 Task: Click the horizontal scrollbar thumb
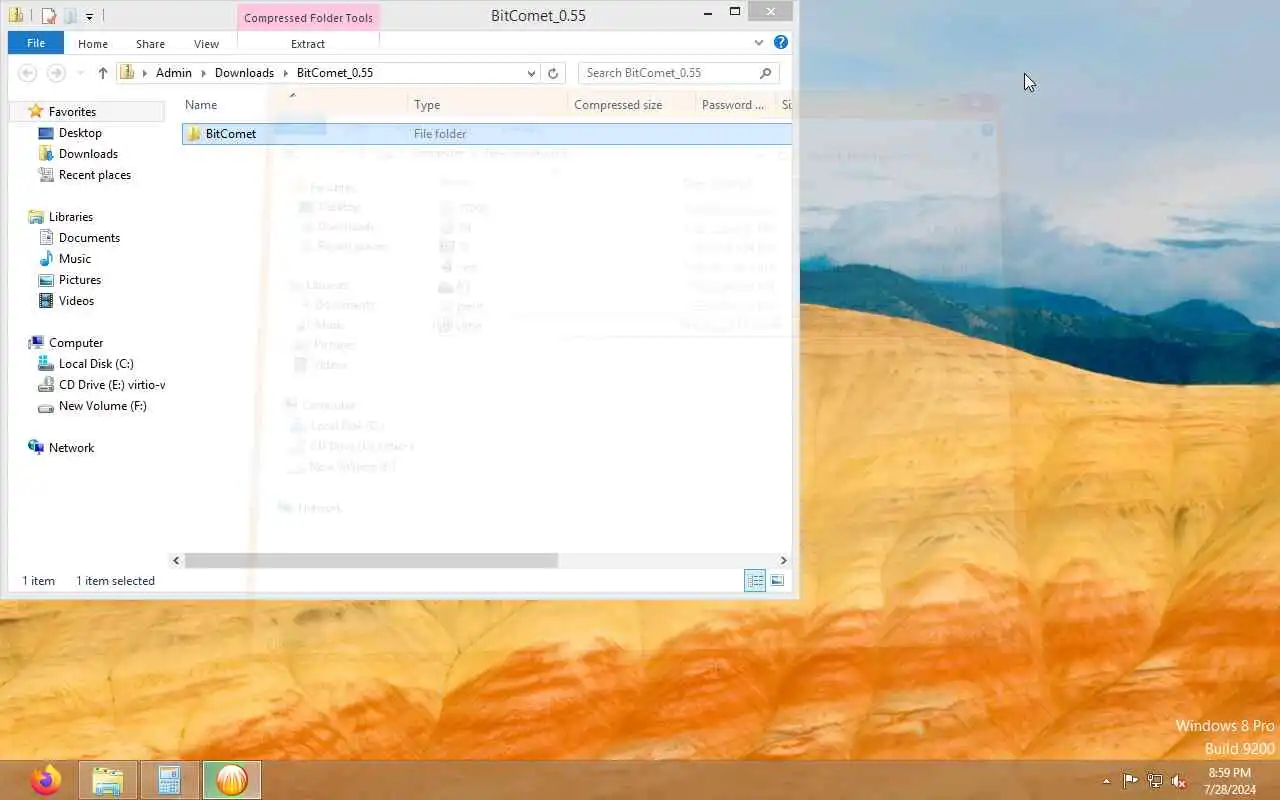(x=371, y=561)
